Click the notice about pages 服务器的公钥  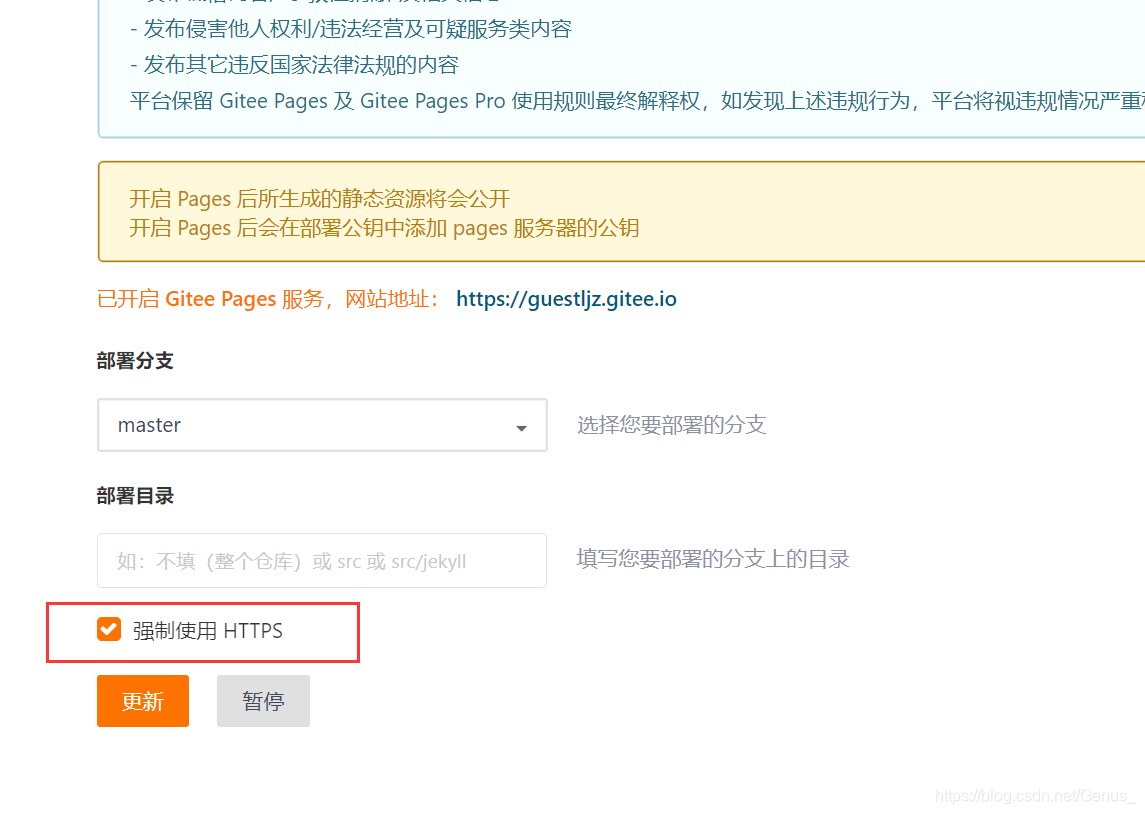pos(384,228)
